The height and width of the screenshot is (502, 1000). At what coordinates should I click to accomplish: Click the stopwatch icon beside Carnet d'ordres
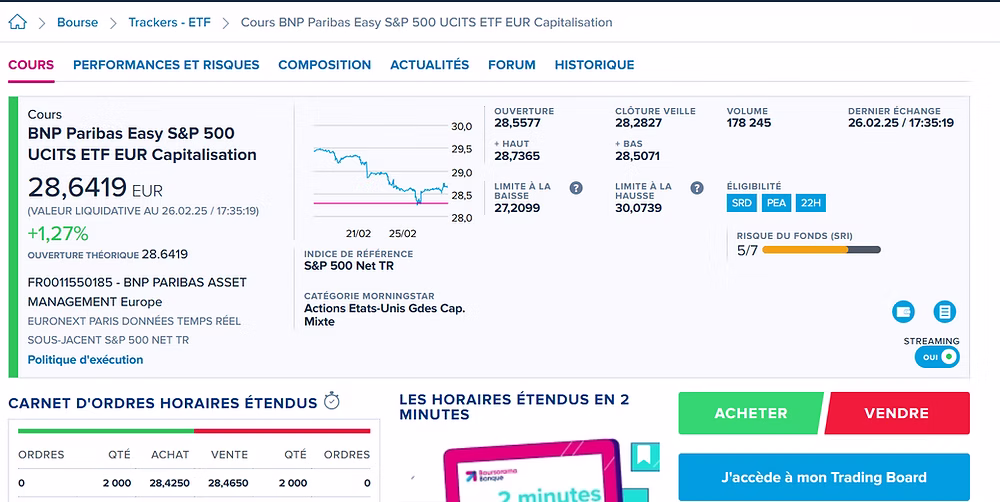point(332,401)
